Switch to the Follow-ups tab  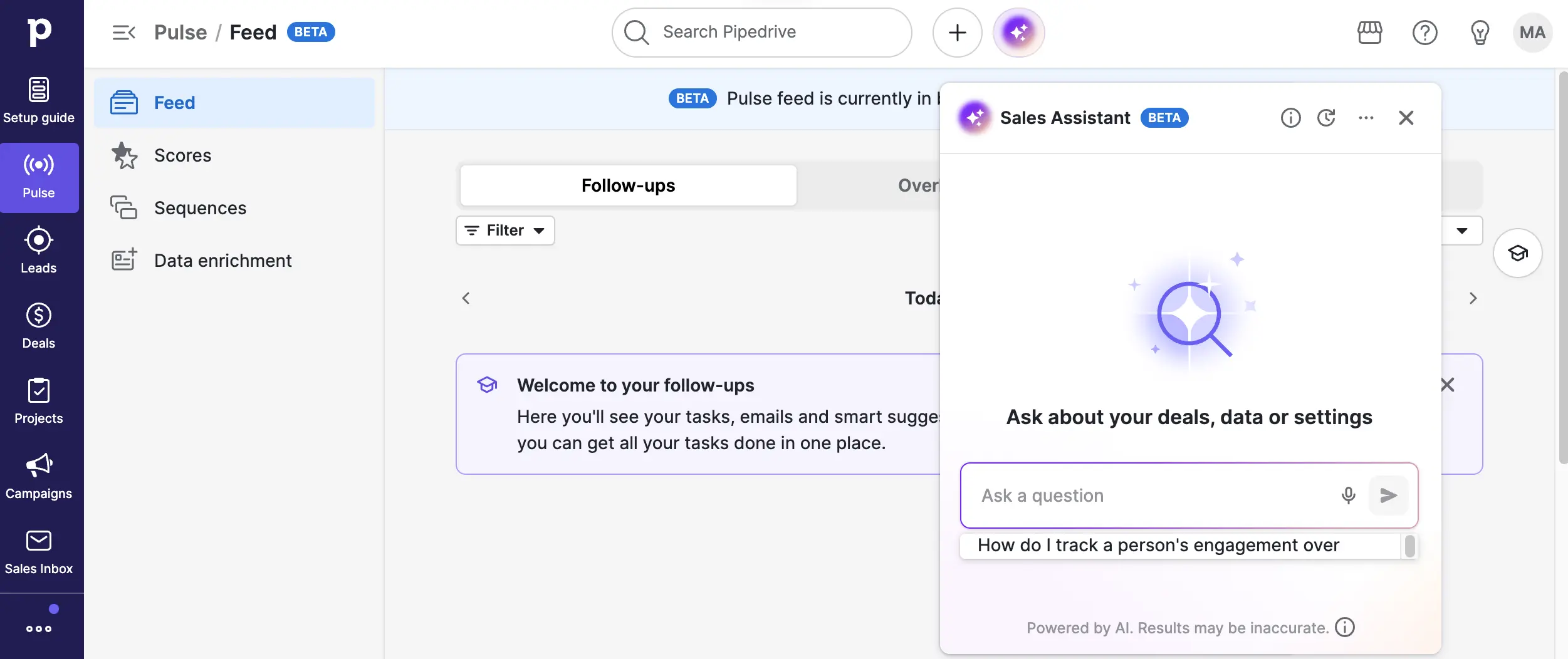[627, 185]
